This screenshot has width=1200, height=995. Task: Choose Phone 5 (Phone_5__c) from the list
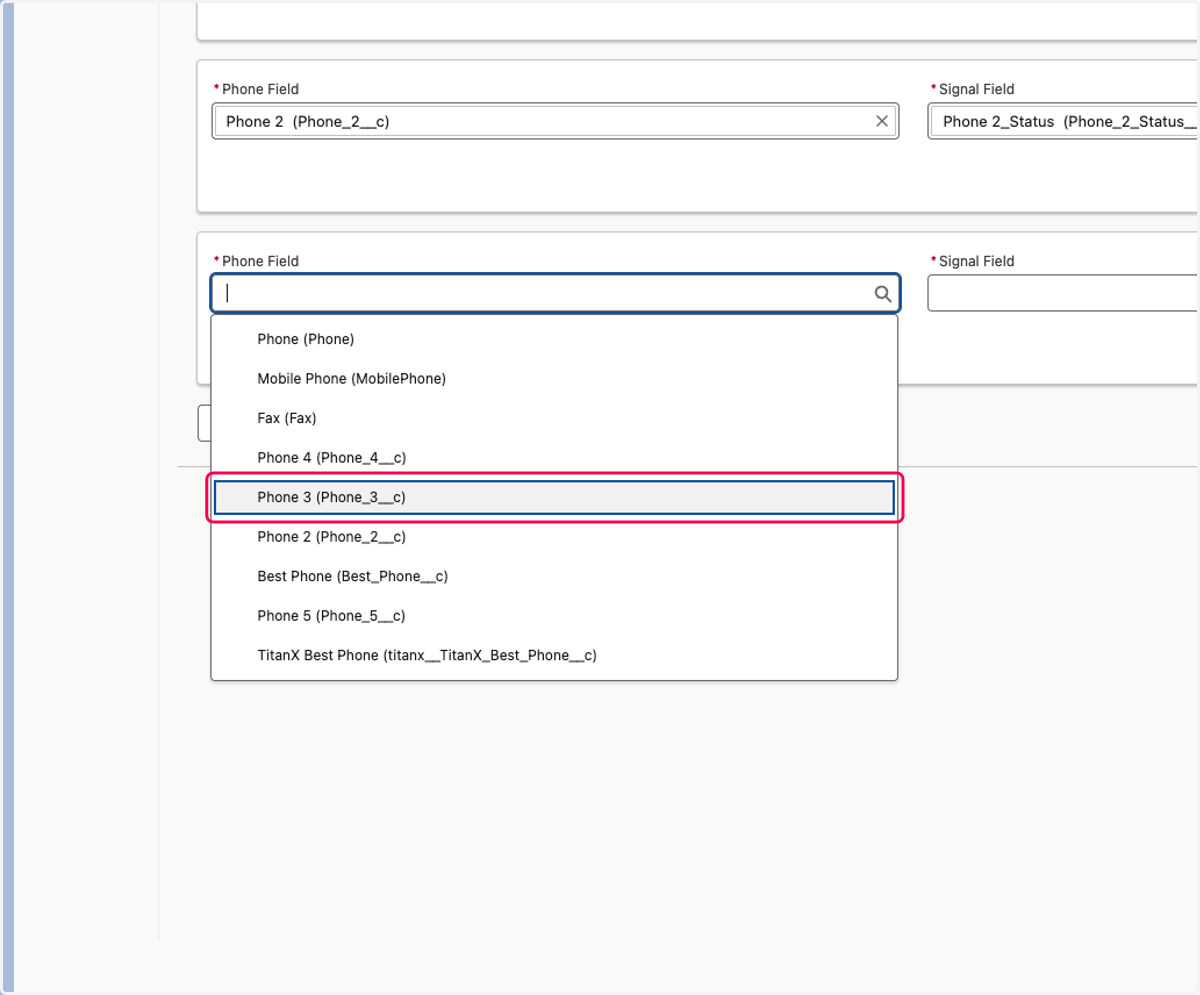tap(554, 616)
